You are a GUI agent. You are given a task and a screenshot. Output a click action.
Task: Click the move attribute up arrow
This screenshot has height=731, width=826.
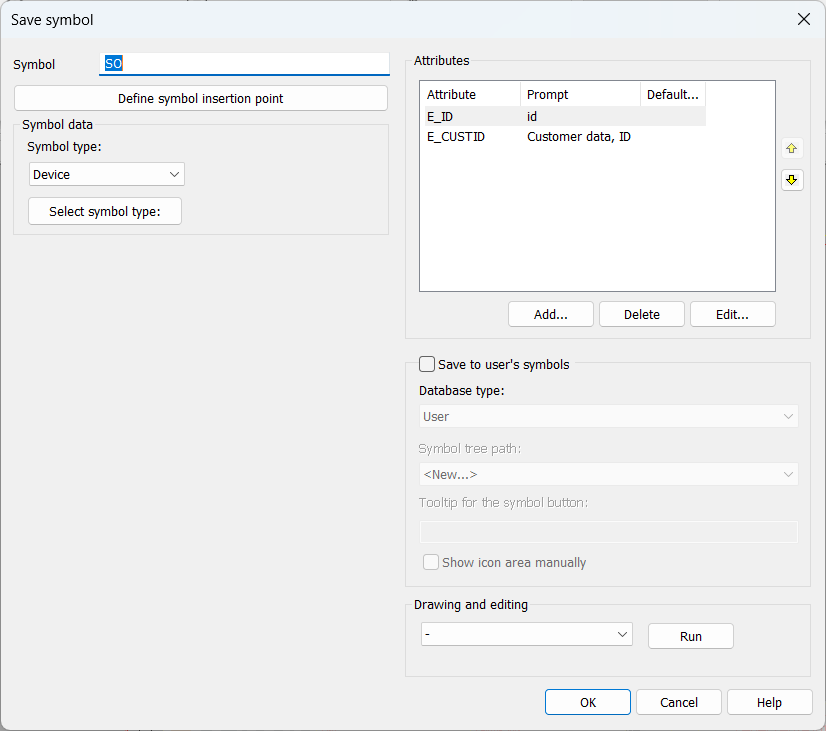pyautogui.click(x=792, y=148)
